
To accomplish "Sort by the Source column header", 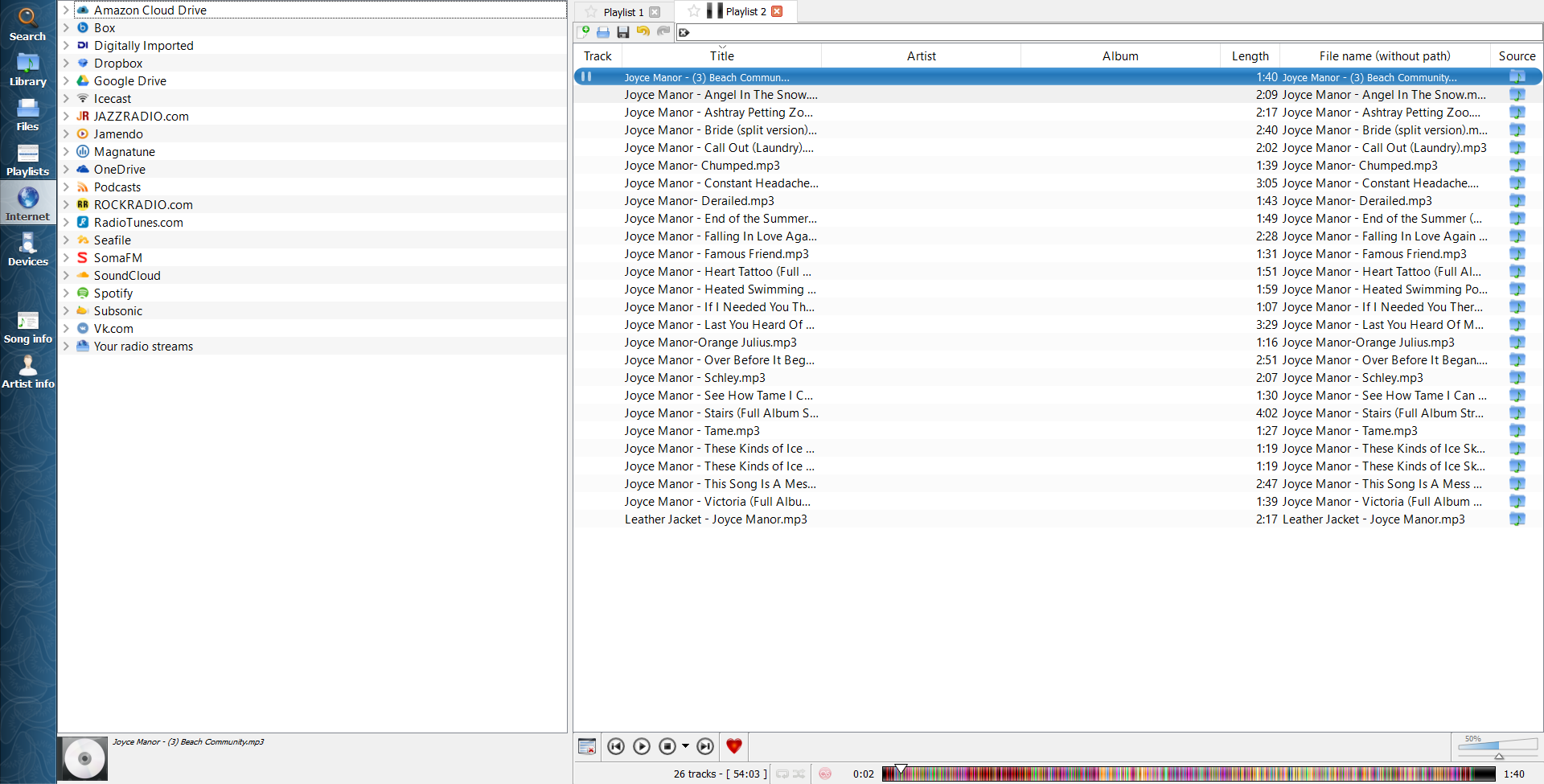I will tap(1517, 56).
